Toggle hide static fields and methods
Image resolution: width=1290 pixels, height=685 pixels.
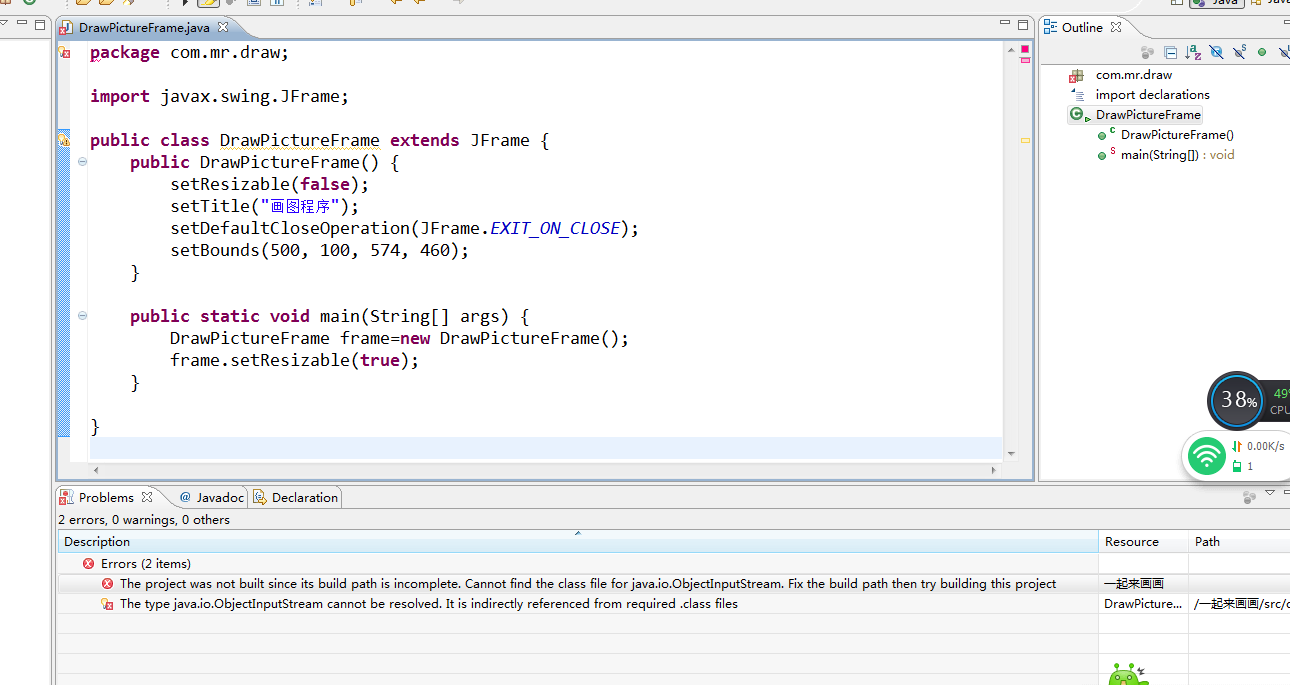pyautogui.click(x=1239, y=52)
